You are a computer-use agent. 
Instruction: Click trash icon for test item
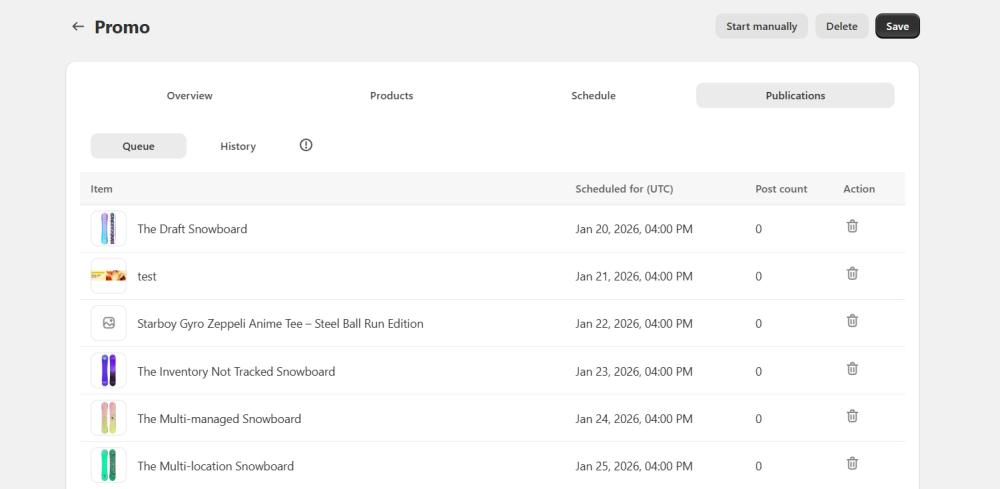click(x=852, y=273)
